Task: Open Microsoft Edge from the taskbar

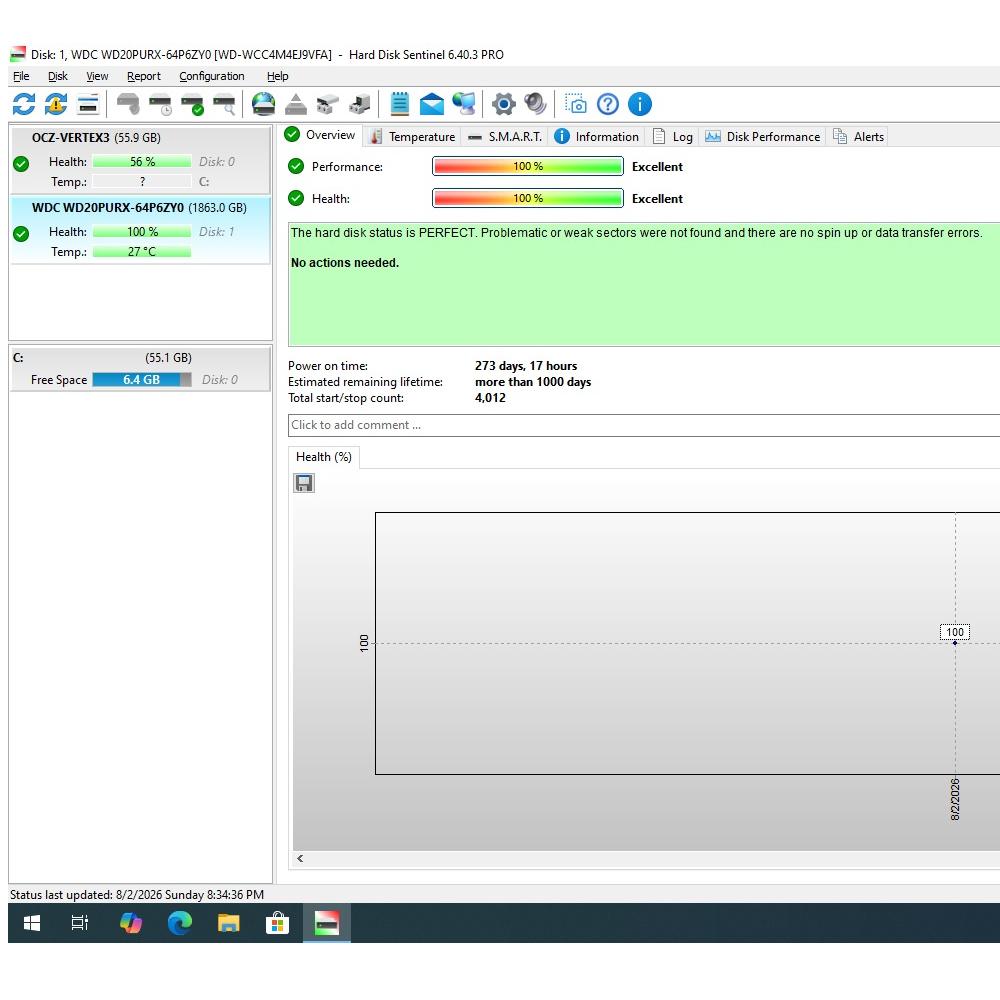Action: click(180, 923)
